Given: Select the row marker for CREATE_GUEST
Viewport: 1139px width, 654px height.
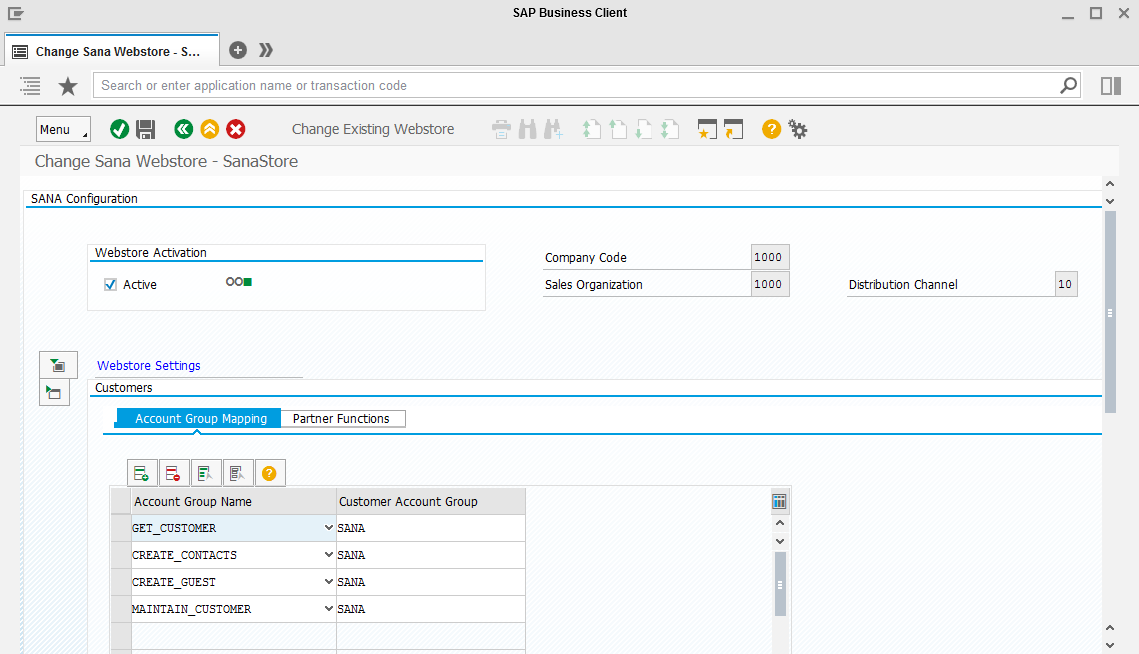Looking at the screenshot, I should [x=121, y=582].
